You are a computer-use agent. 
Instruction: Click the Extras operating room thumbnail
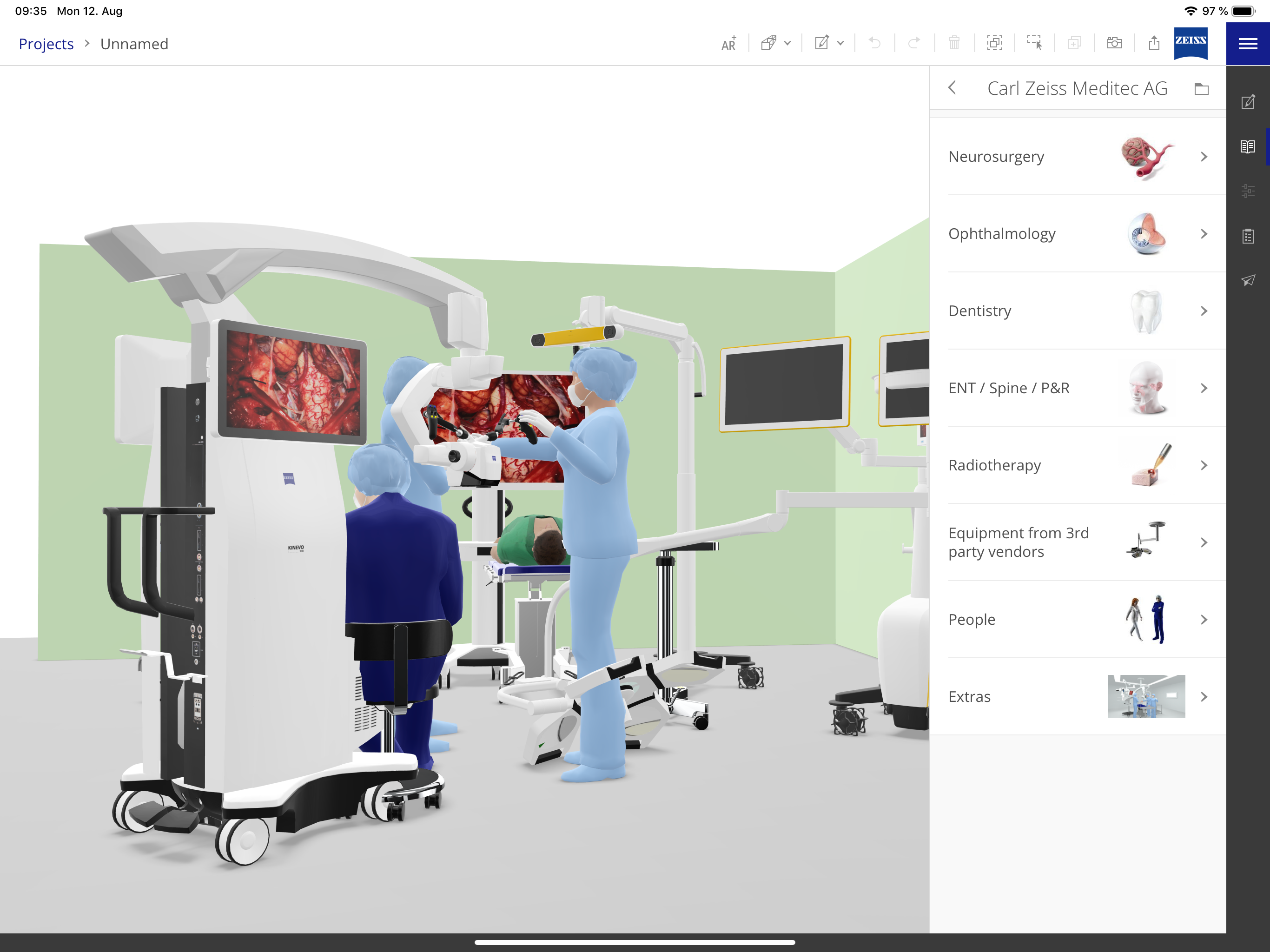(1146, 696)
